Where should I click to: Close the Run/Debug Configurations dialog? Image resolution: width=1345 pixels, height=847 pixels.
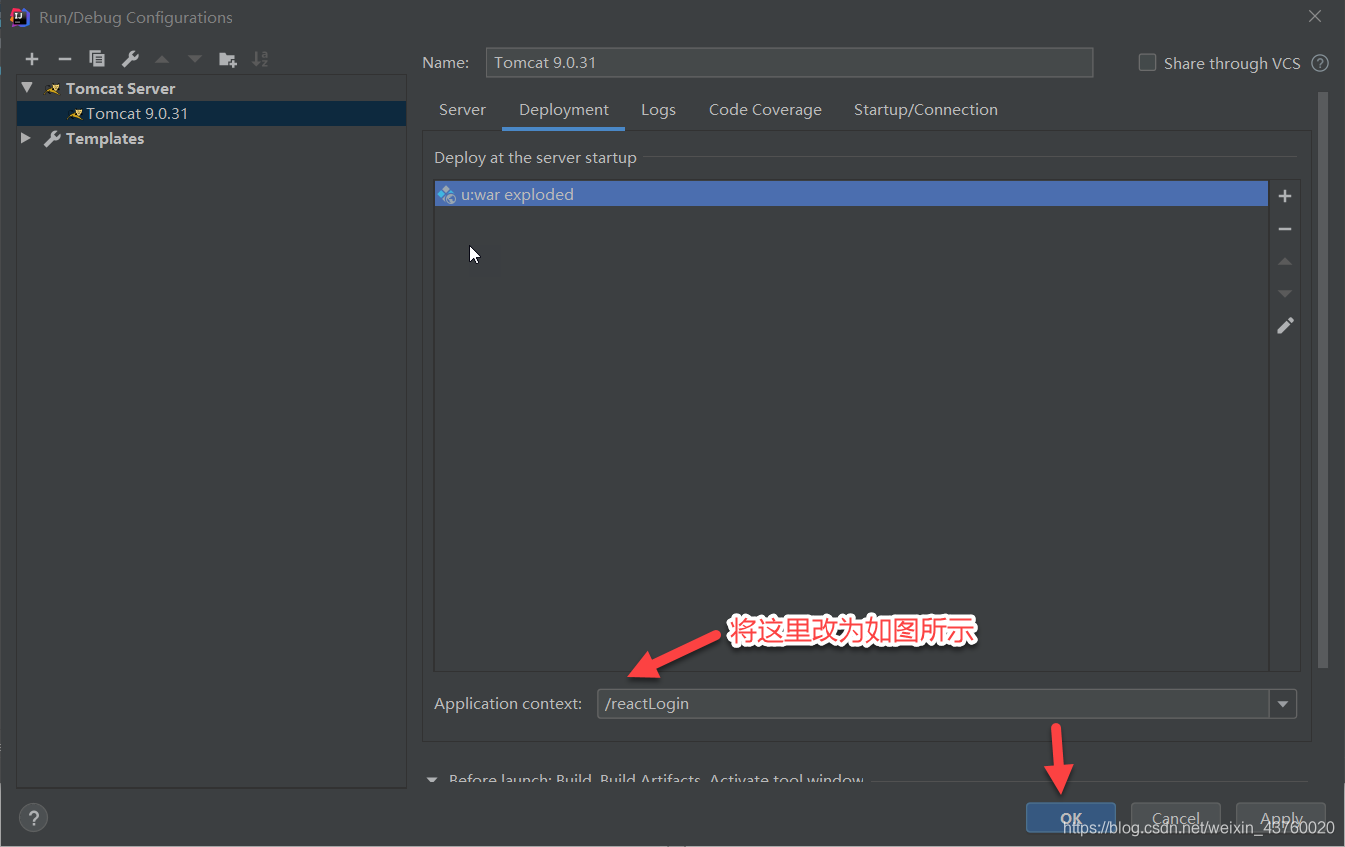coord(1316,17)
